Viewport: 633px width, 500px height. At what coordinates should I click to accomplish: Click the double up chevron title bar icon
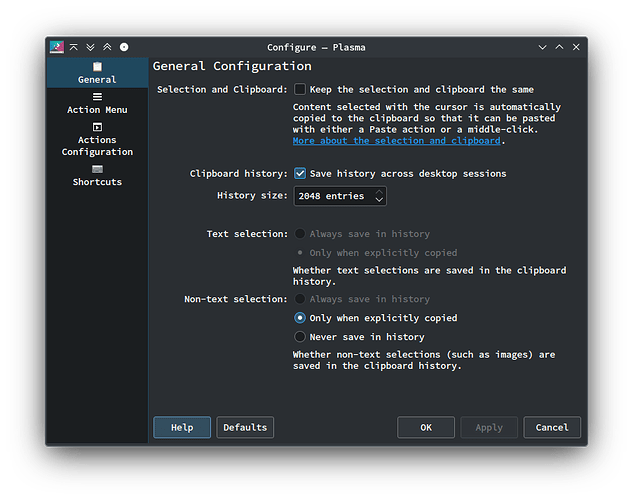tap(107, 47)
